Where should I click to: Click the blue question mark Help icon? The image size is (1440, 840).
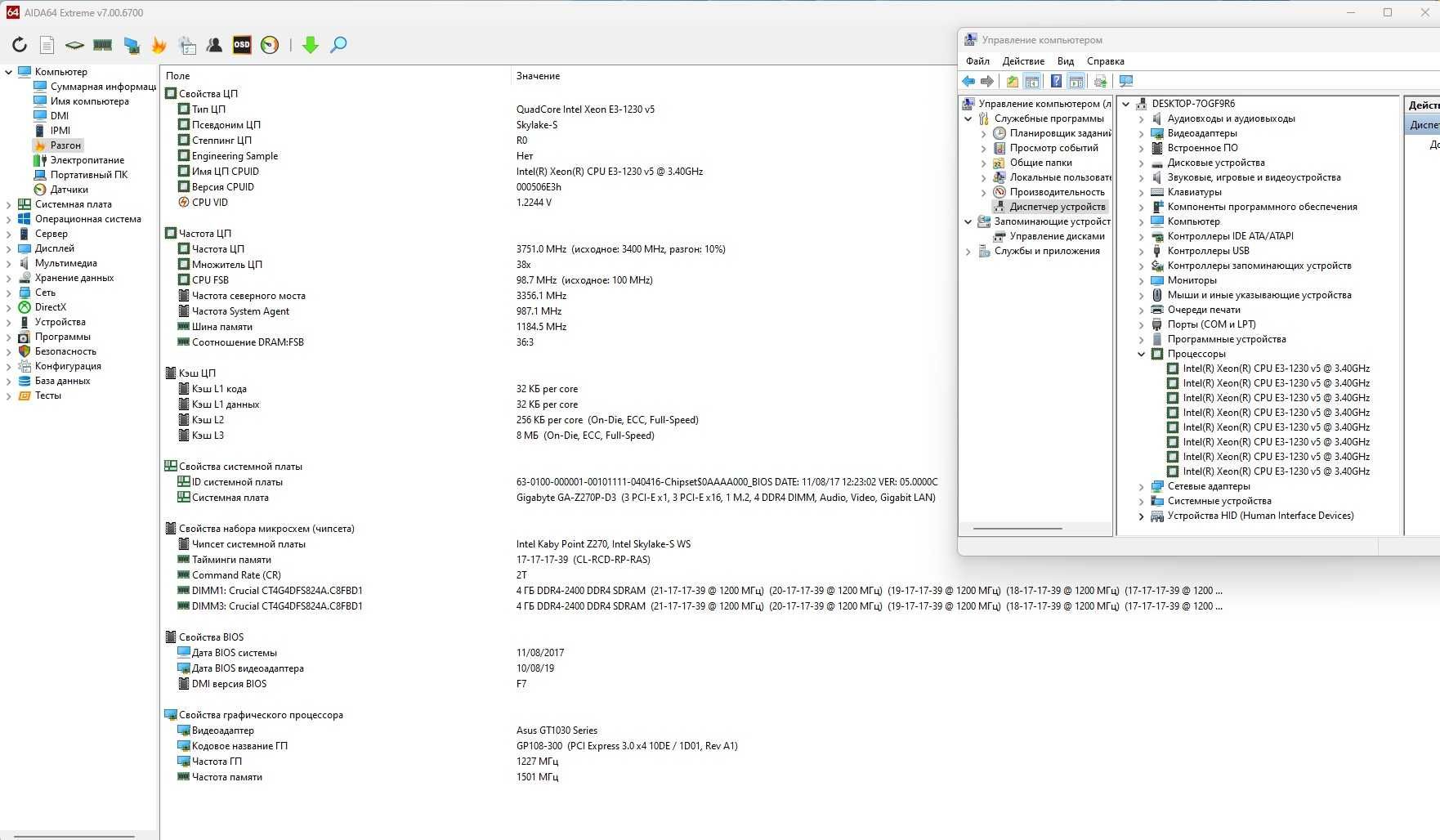coord(1056,81)
